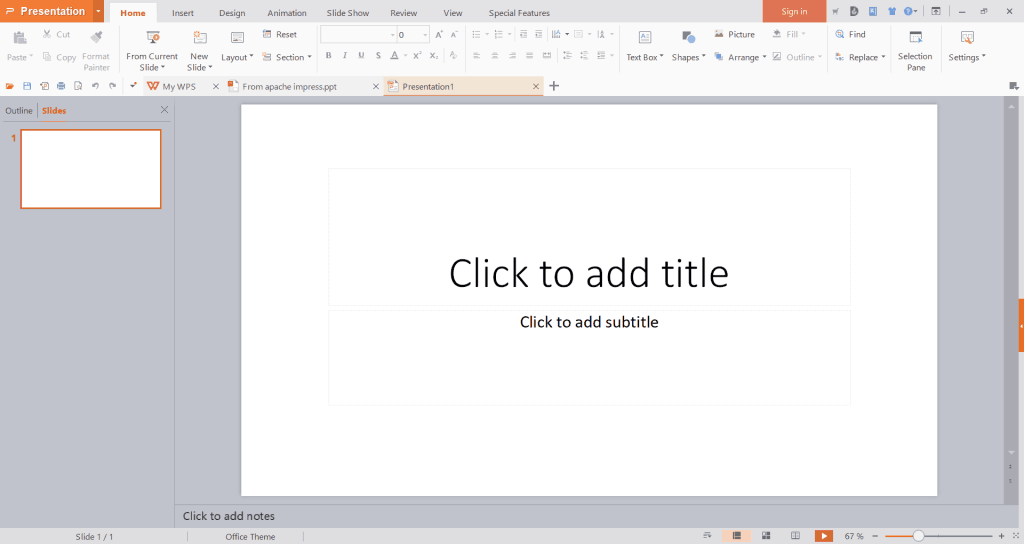Switch to Slide Sorter view in status bar
This screenshot has height=544, width=1024.
click(x=766, y=536)
